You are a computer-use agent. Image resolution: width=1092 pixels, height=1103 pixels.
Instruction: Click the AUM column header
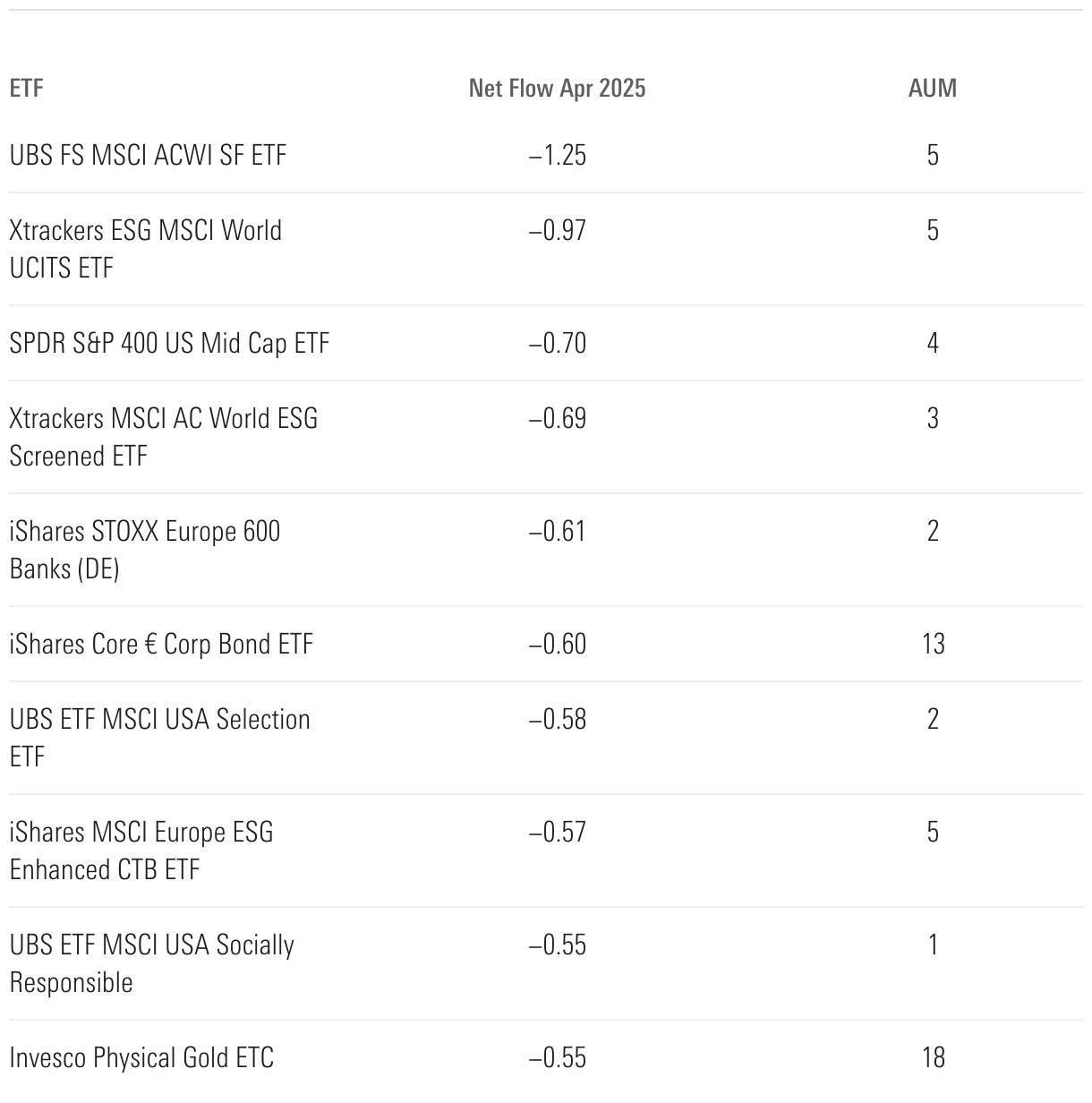click(x=932, y=88)
